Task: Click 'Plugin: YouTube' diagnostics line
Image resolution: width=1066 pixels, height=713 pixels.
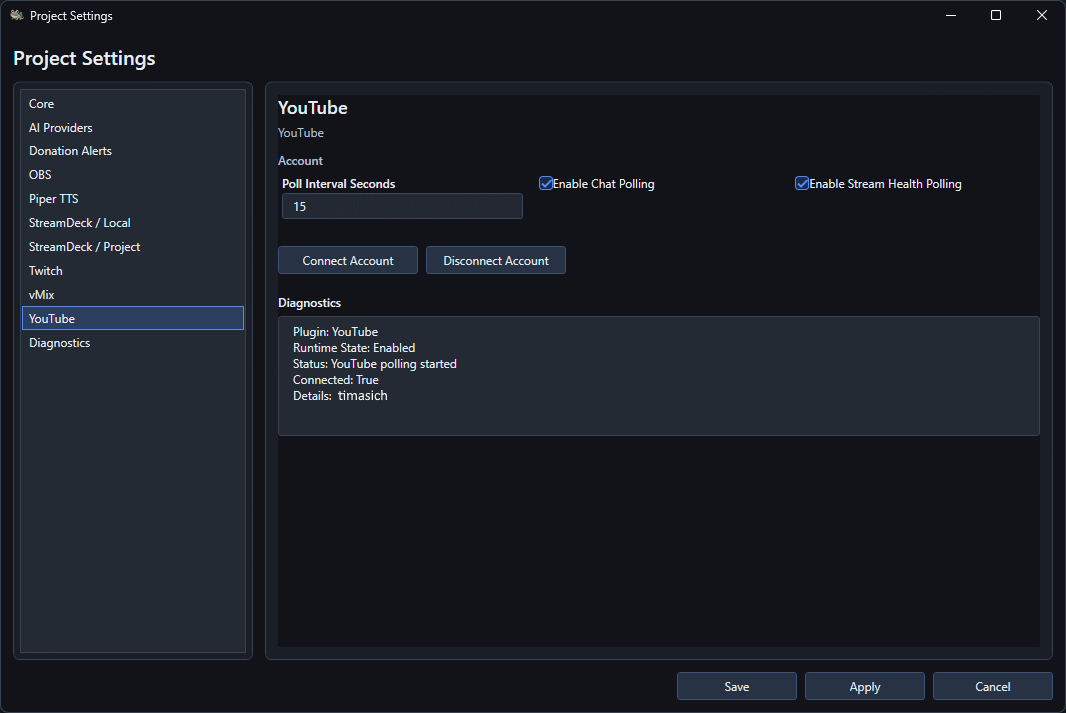Action: [335, 332]
